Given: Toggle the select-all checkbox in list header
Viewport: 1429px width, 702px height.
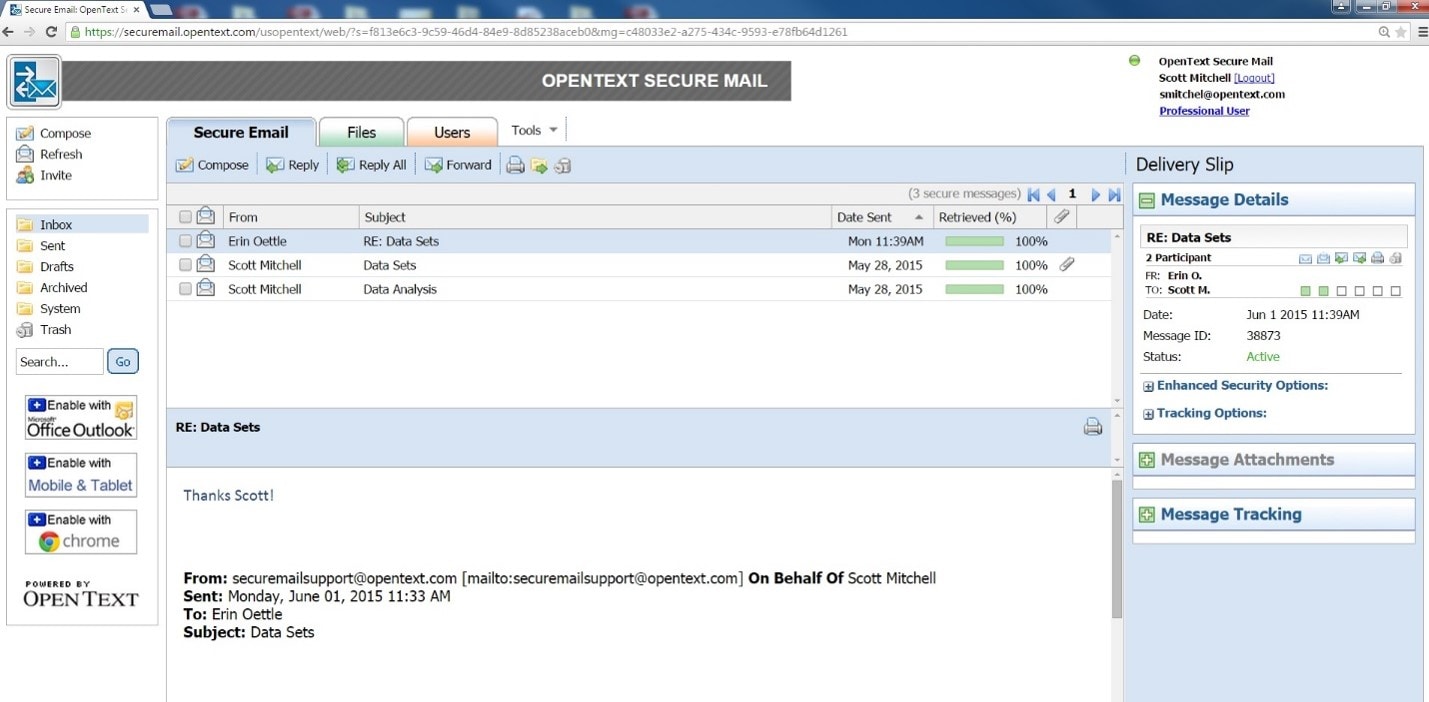Looking at the screenshot, I should pos(185,217).
